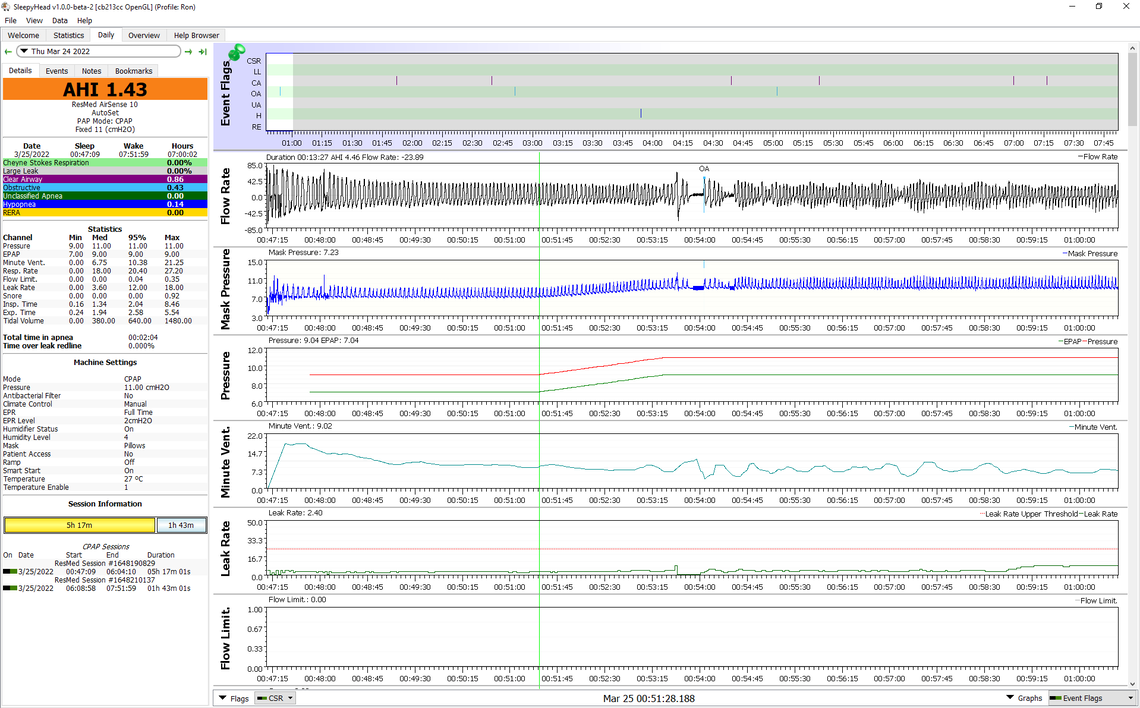Viewport: 1140px width, 708px height.
Task: Click the SleepyHead app icon in title bar
Action: pos(7,6)
